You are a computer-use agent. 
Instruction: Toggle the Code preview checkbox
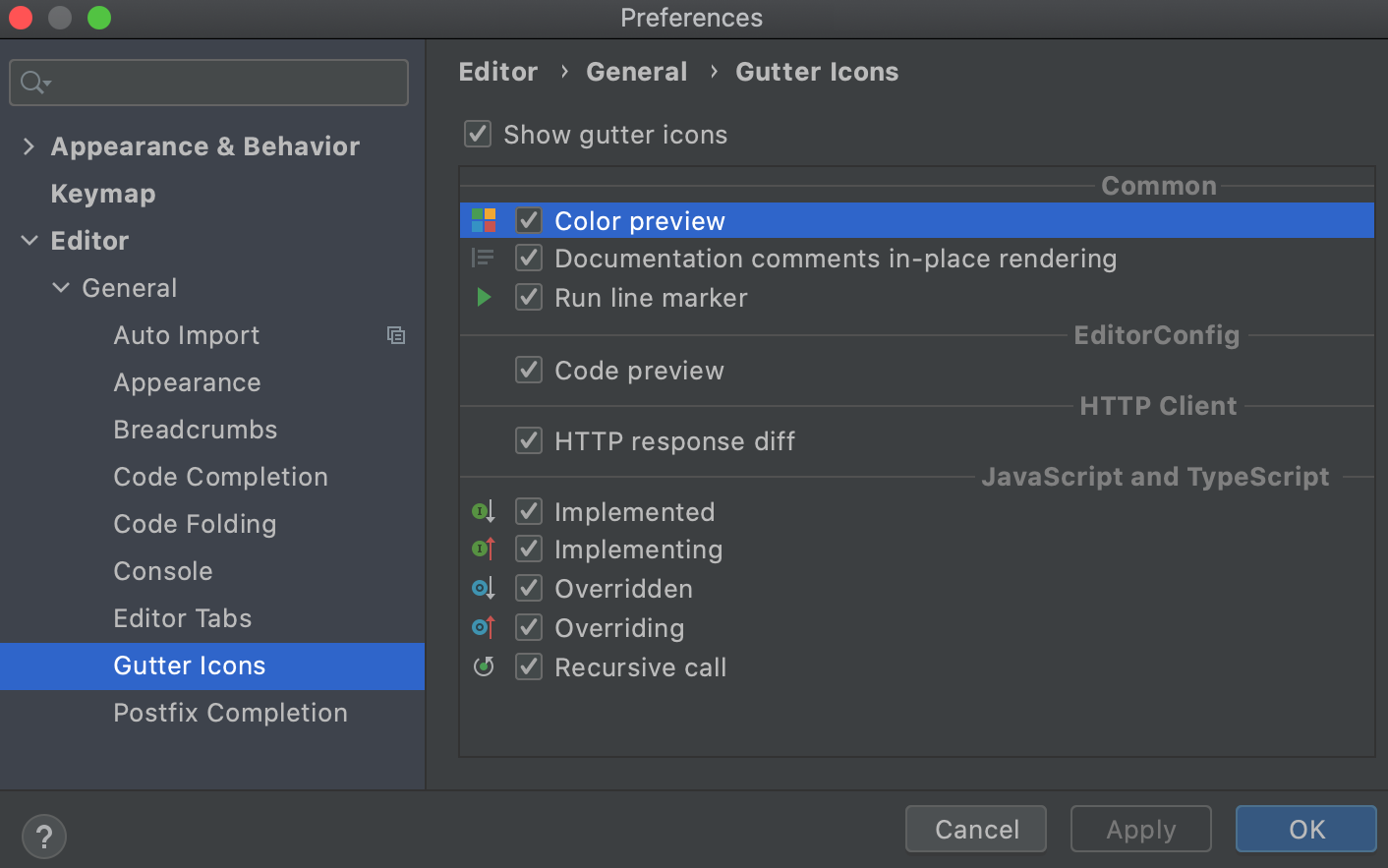[529, 370]
